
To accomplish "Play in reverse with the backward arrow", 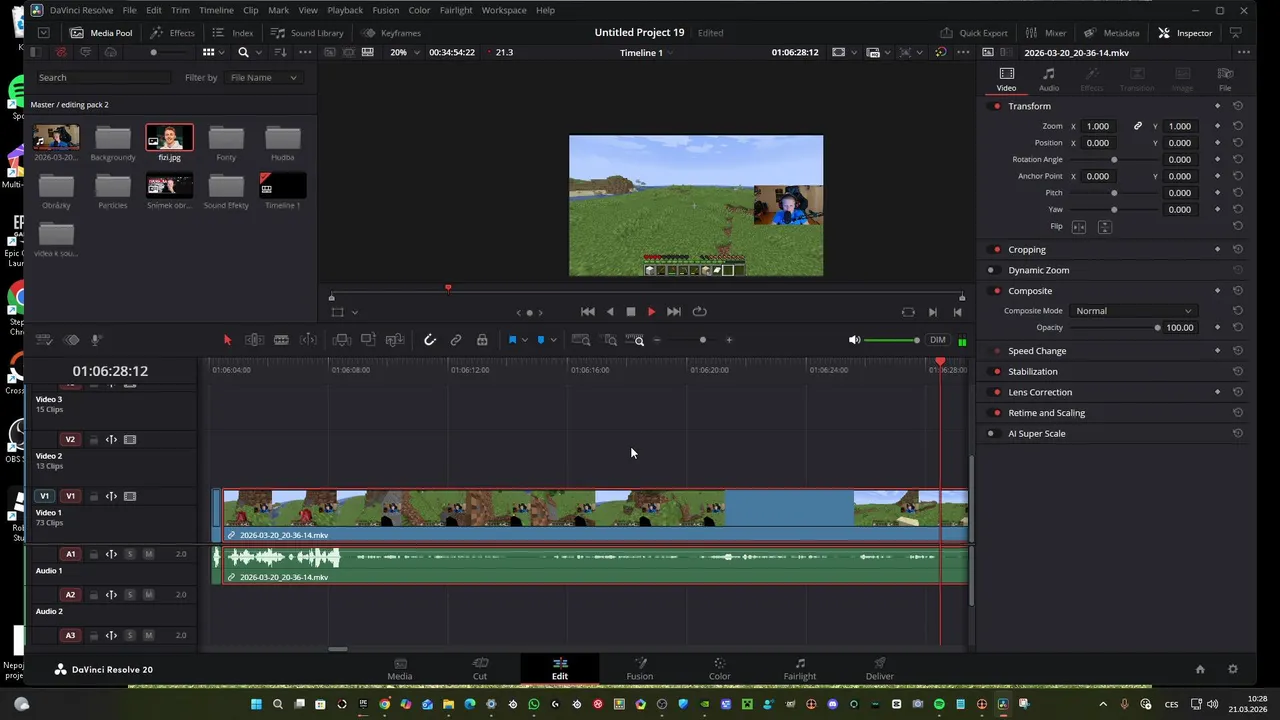I will coord(610,312).
